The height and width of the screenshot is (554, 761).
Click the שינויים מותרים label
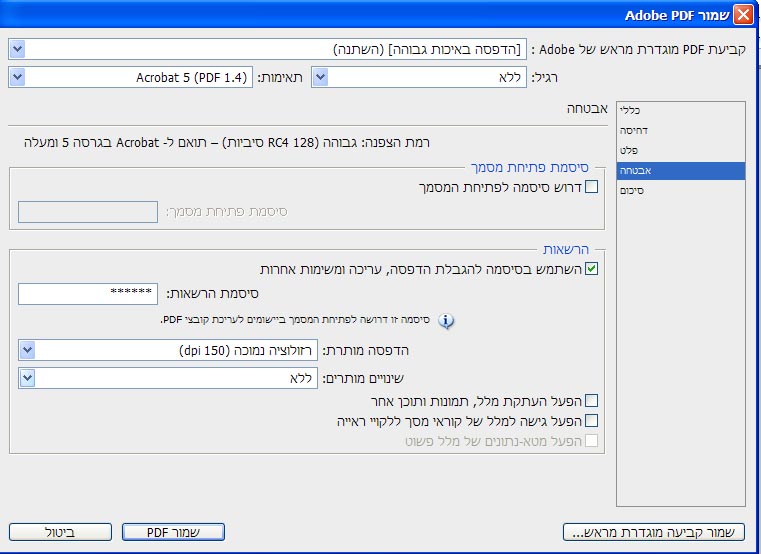coord(363,379)
